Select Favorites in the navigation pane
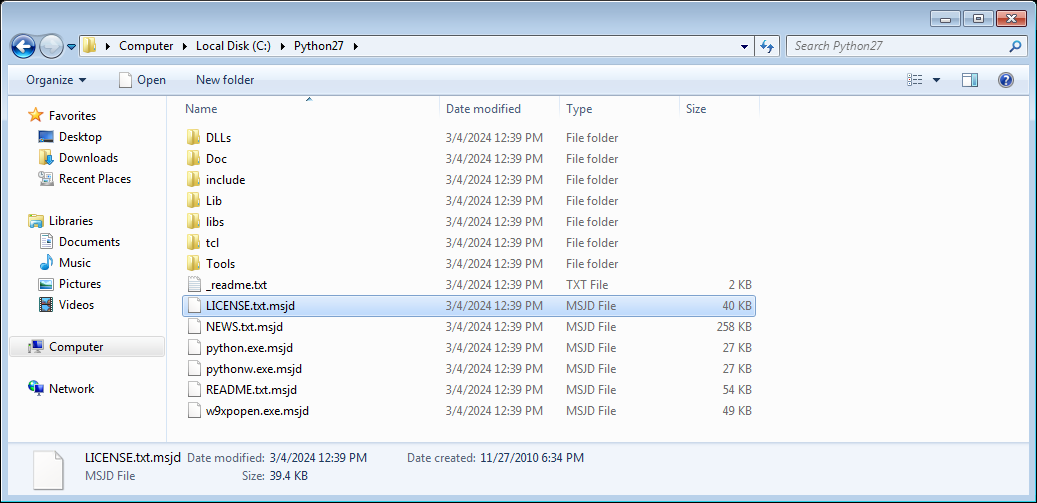 coord(72,116)
